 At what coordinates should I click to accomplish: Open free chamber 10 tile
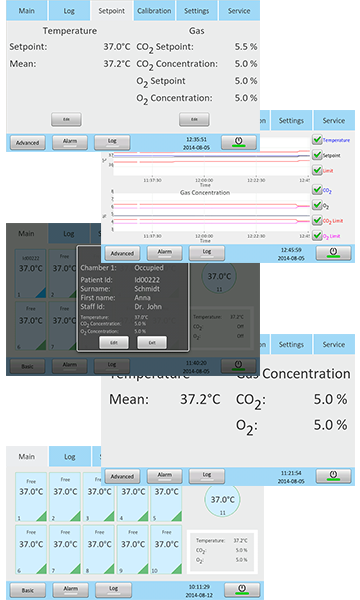tap(166, 549)
